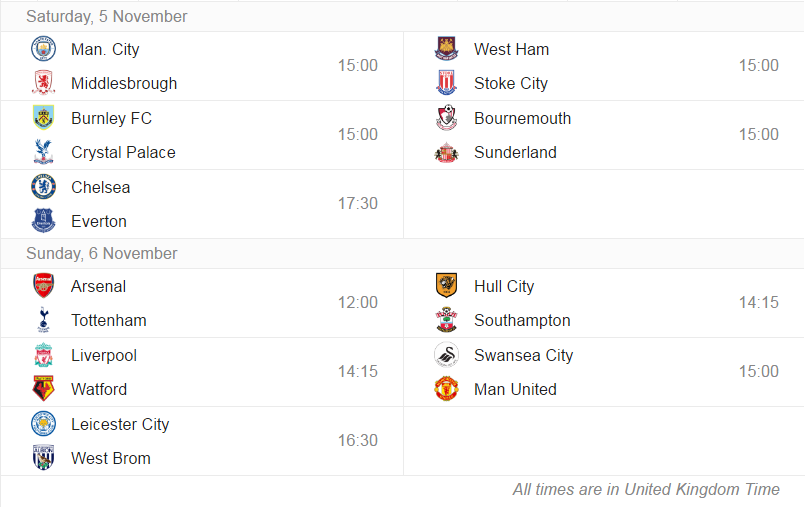Click the Arsenal cannon crest
Screen dimensions: 805x507
pyautogui.click(x=44, y=286)
